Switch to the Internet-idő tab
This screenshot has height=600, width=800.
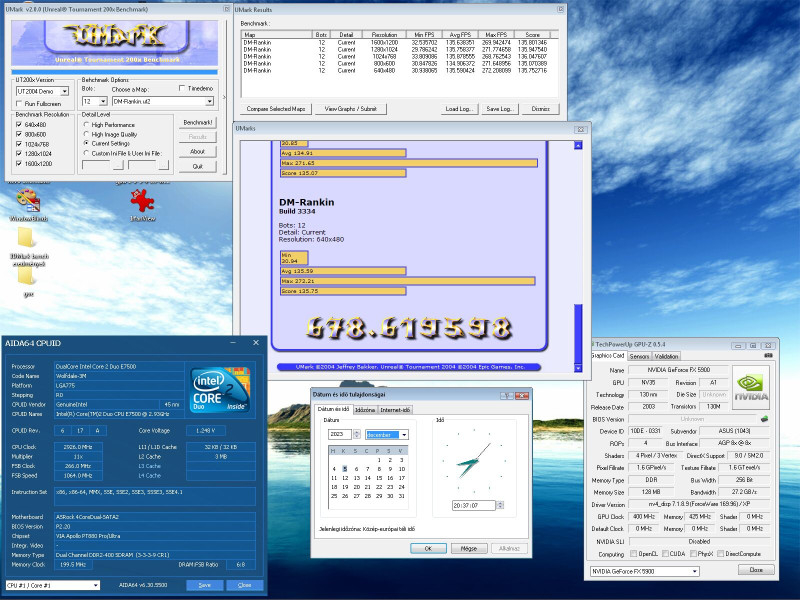click(x=395, y=410)
